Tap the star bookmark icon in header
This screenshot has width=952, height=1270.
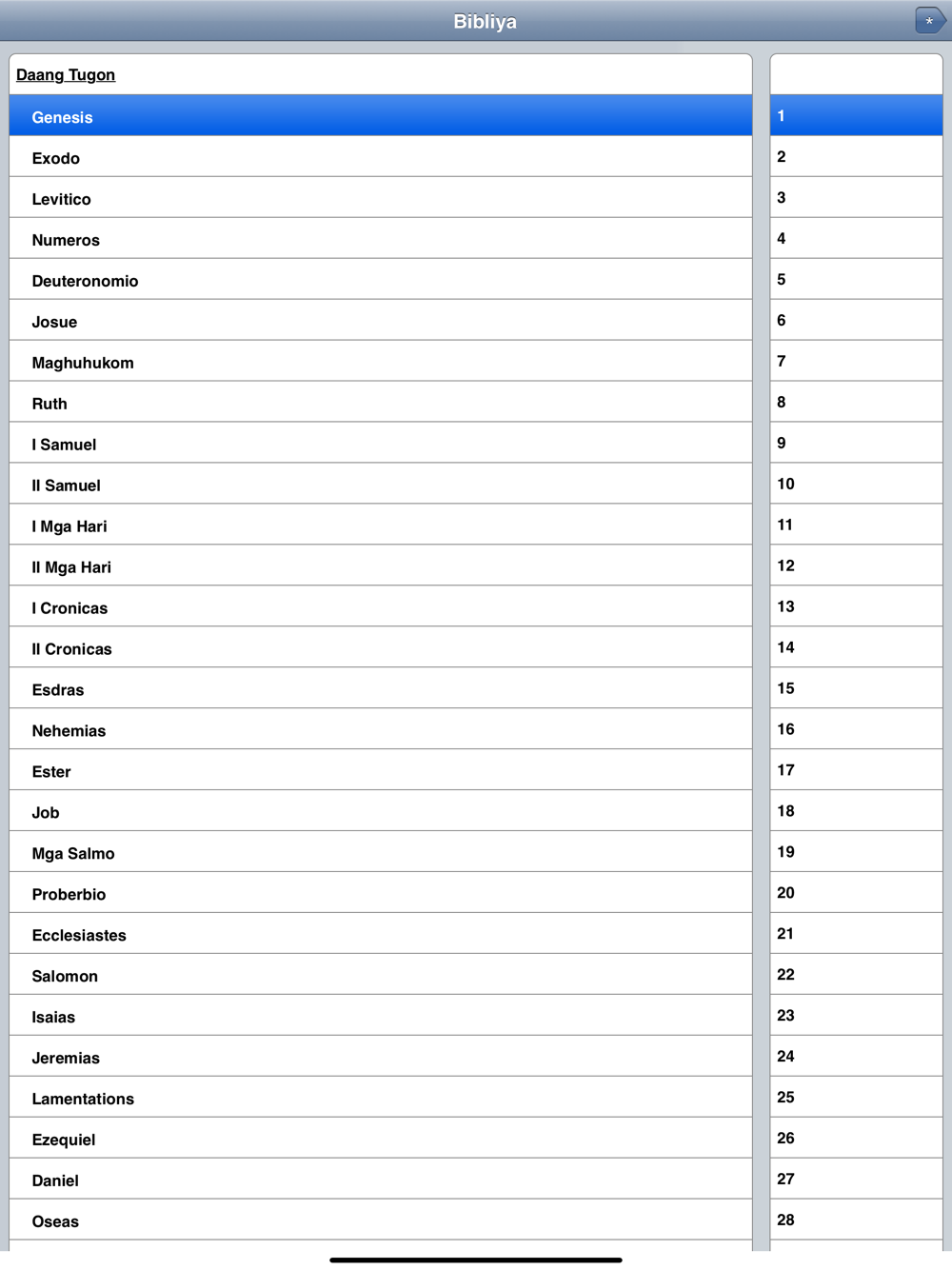[x=930, y=20]
